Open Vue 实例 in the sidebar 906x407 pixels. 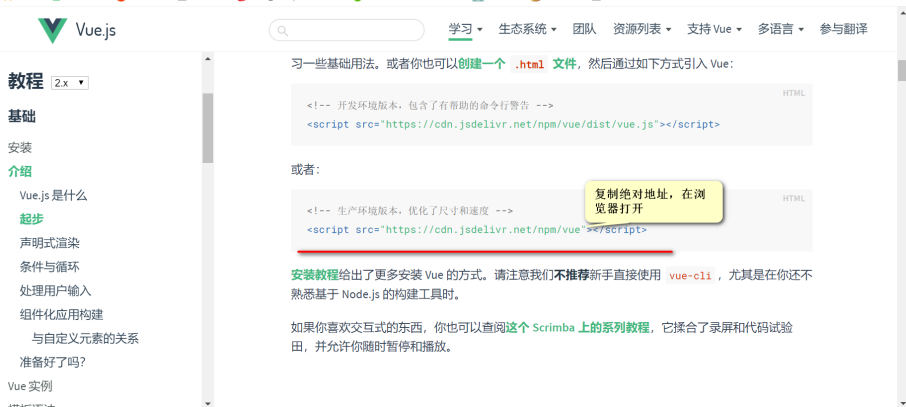pyautogui.click(x=30, y=386)
